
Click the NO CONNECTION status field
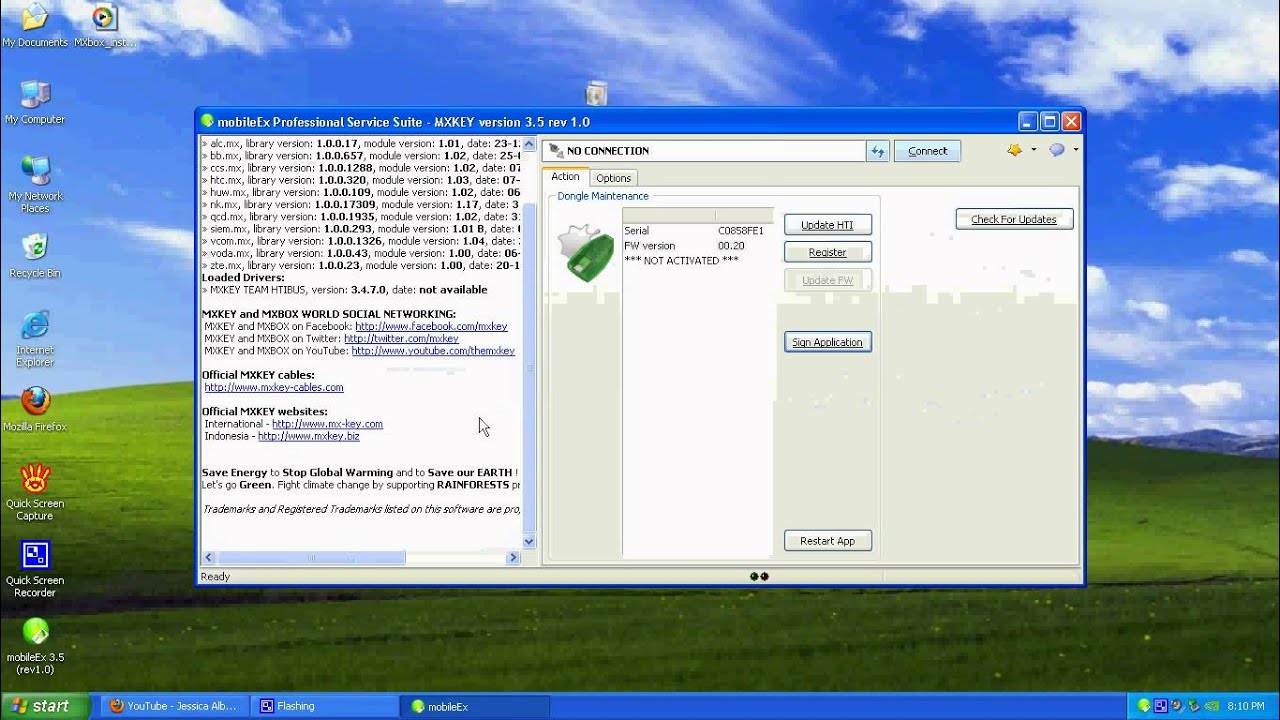[x=705, y=151]
